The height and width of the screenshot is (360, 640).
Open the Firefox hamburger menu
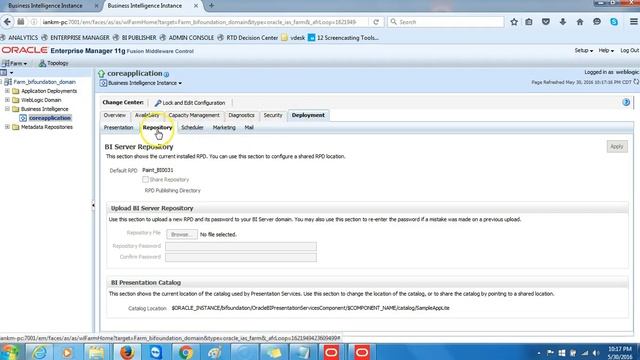pos(633,22)
